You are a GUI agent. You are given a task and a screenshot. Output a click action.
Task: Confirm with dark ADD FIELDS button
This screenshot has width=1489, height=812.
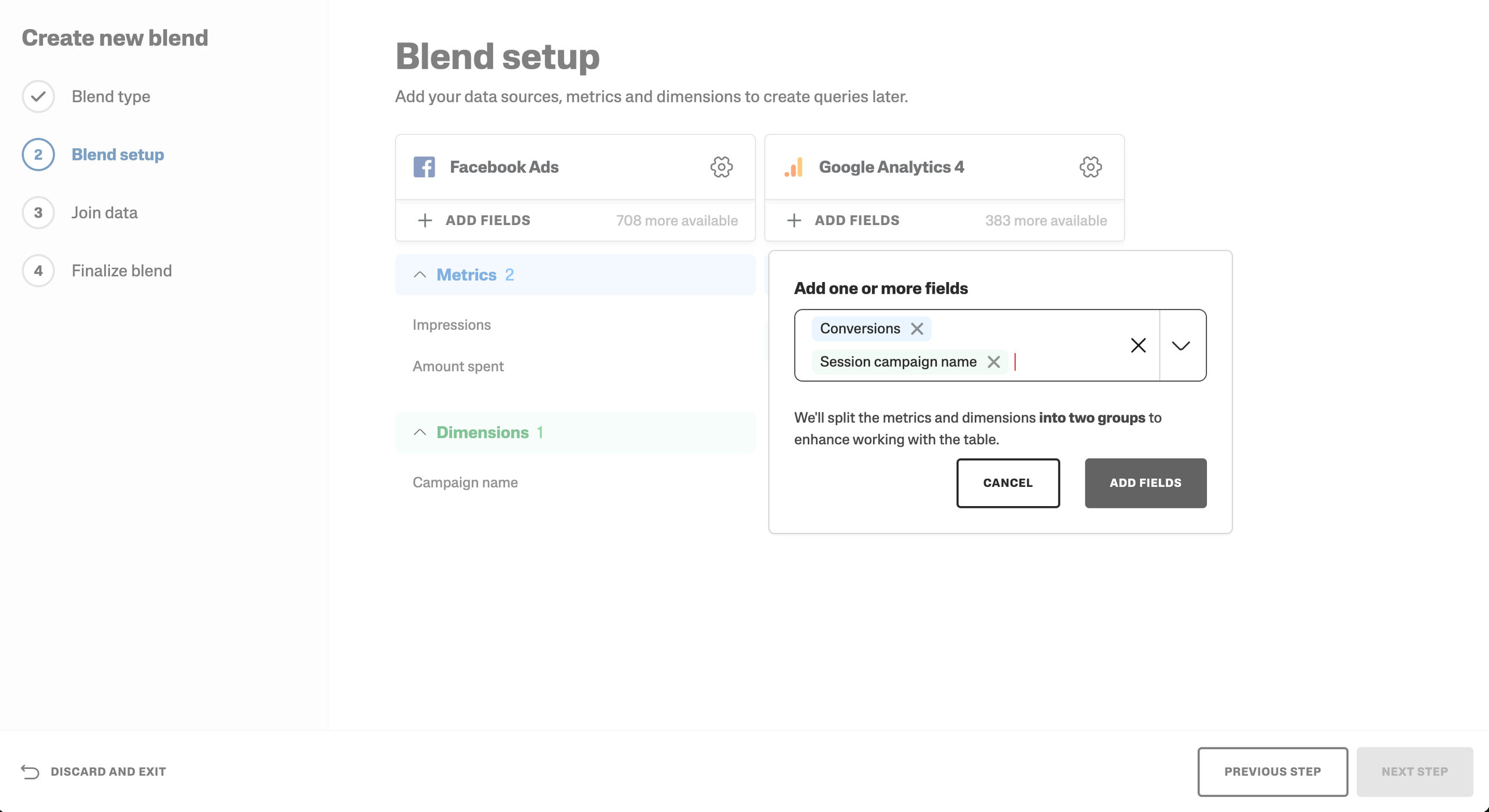tap(1145, 483)
